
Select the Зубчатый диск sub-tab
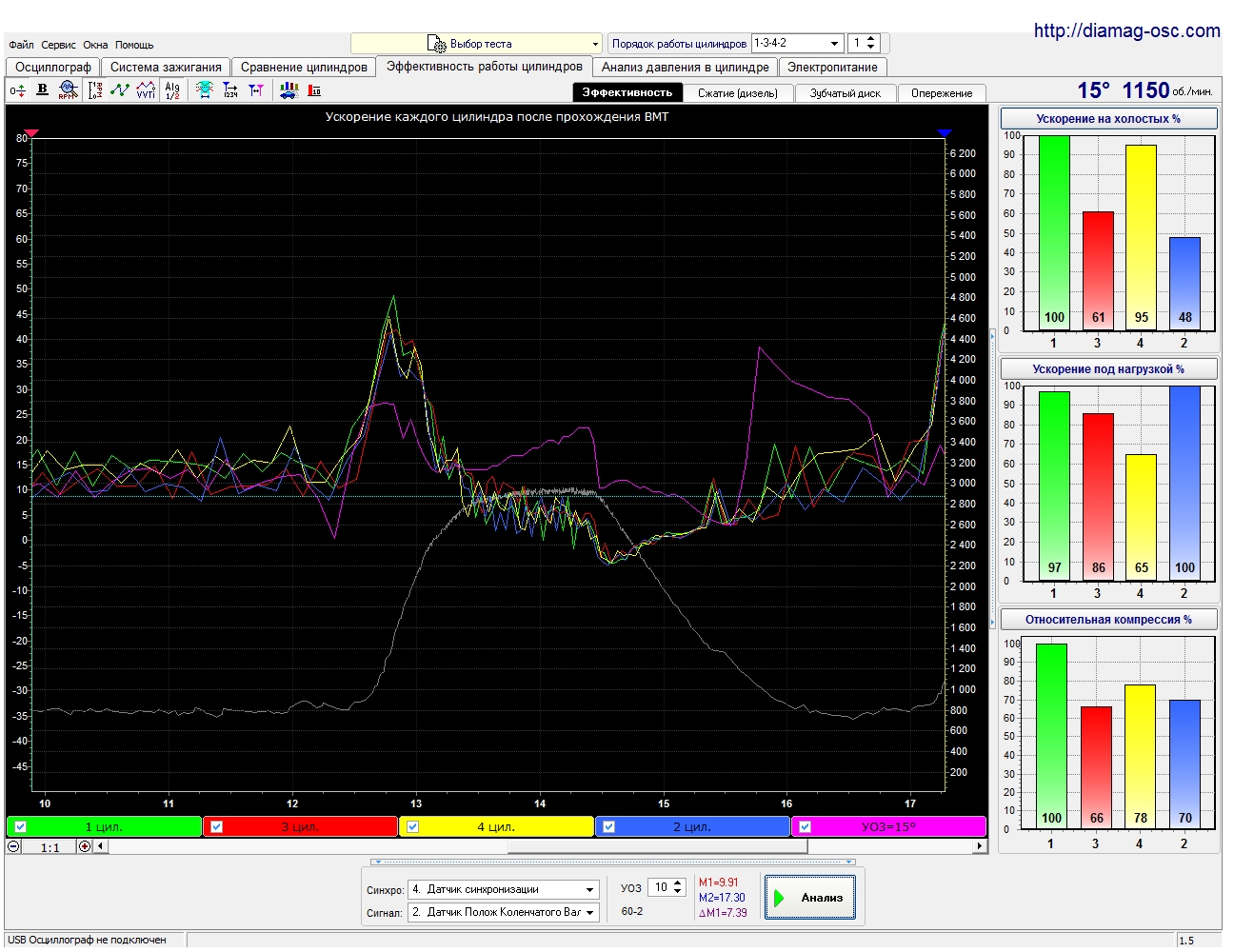(x=846, y=92)
